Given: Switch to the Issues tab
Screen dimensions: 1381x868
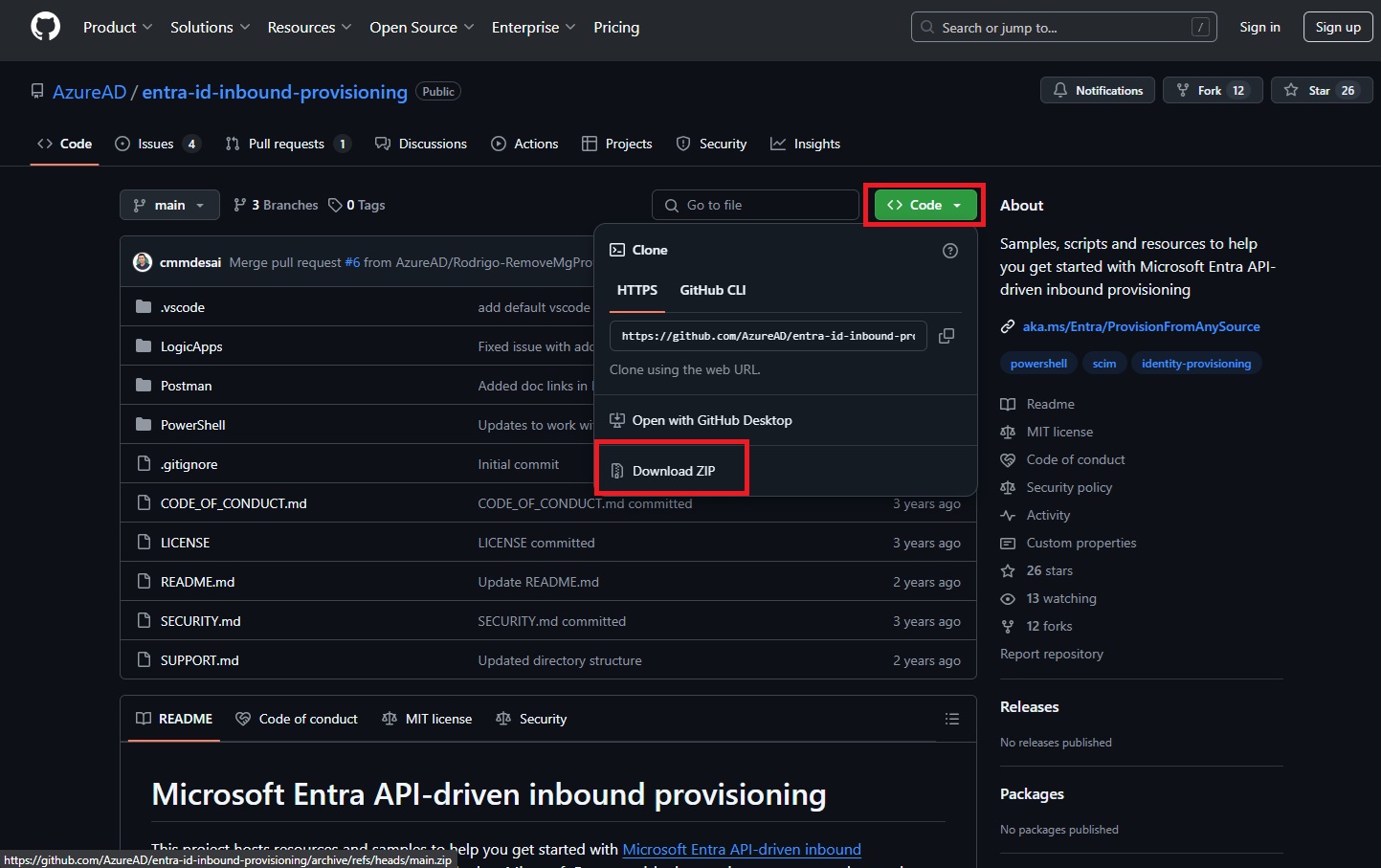Looking at the screenshot, I should [156, 144].
